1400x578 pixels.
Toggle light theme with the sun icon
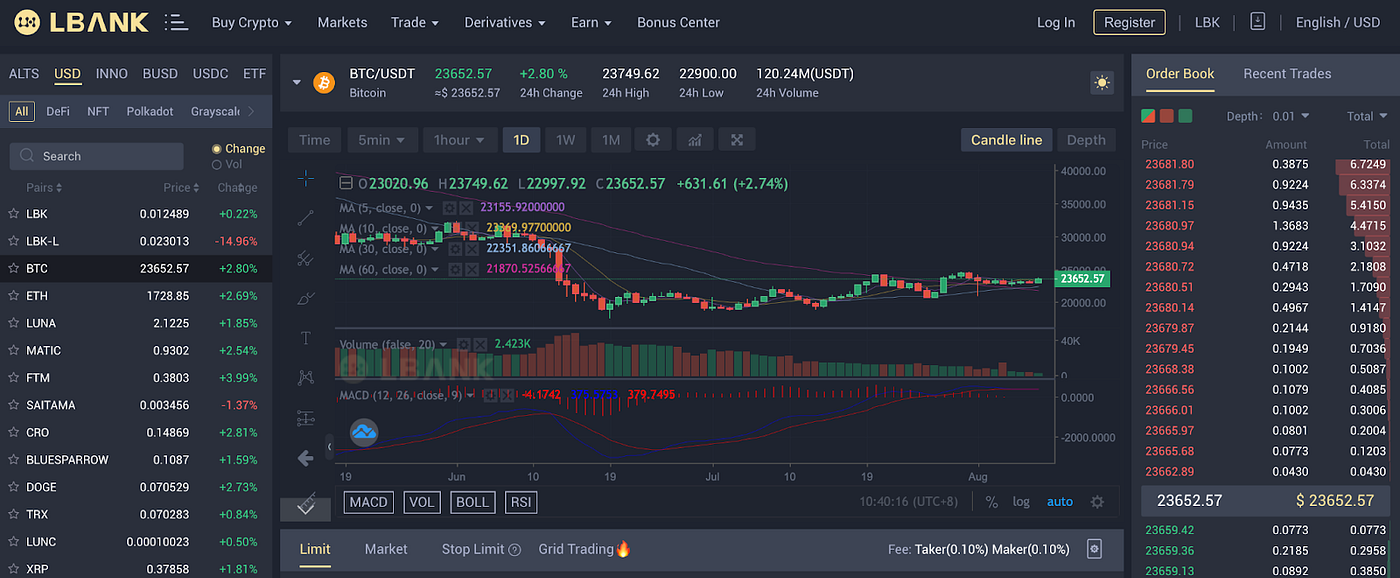coord(1102,83)
